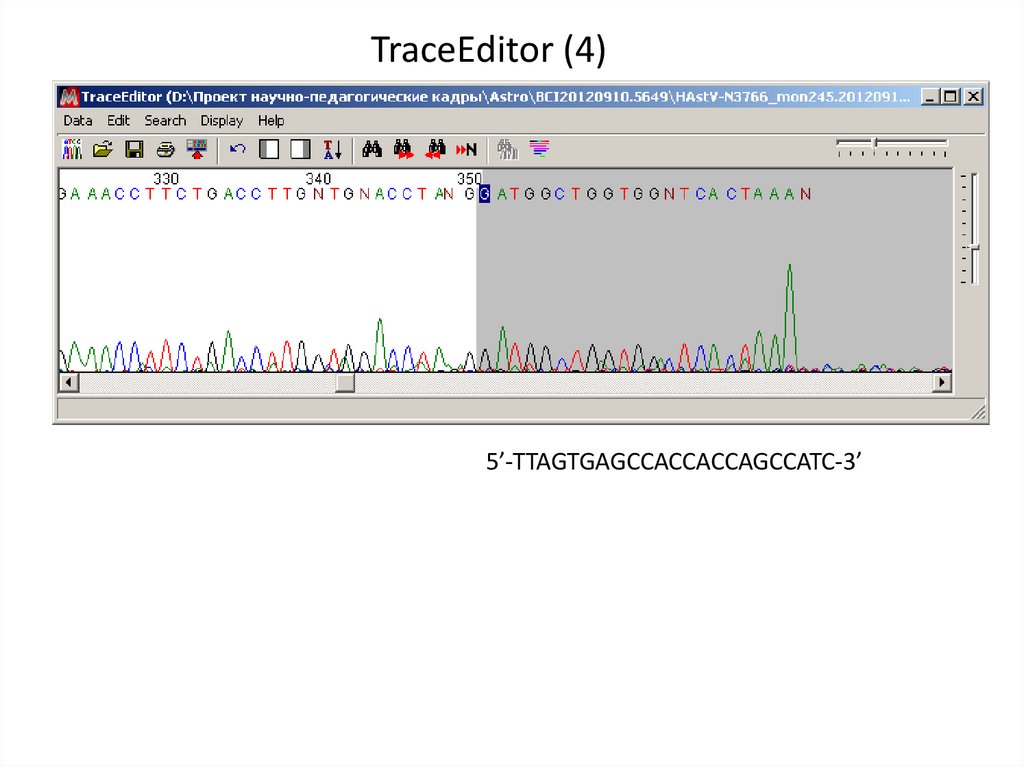
Task: Find next with binoculars forward arrows
Action: click(404, 150)
